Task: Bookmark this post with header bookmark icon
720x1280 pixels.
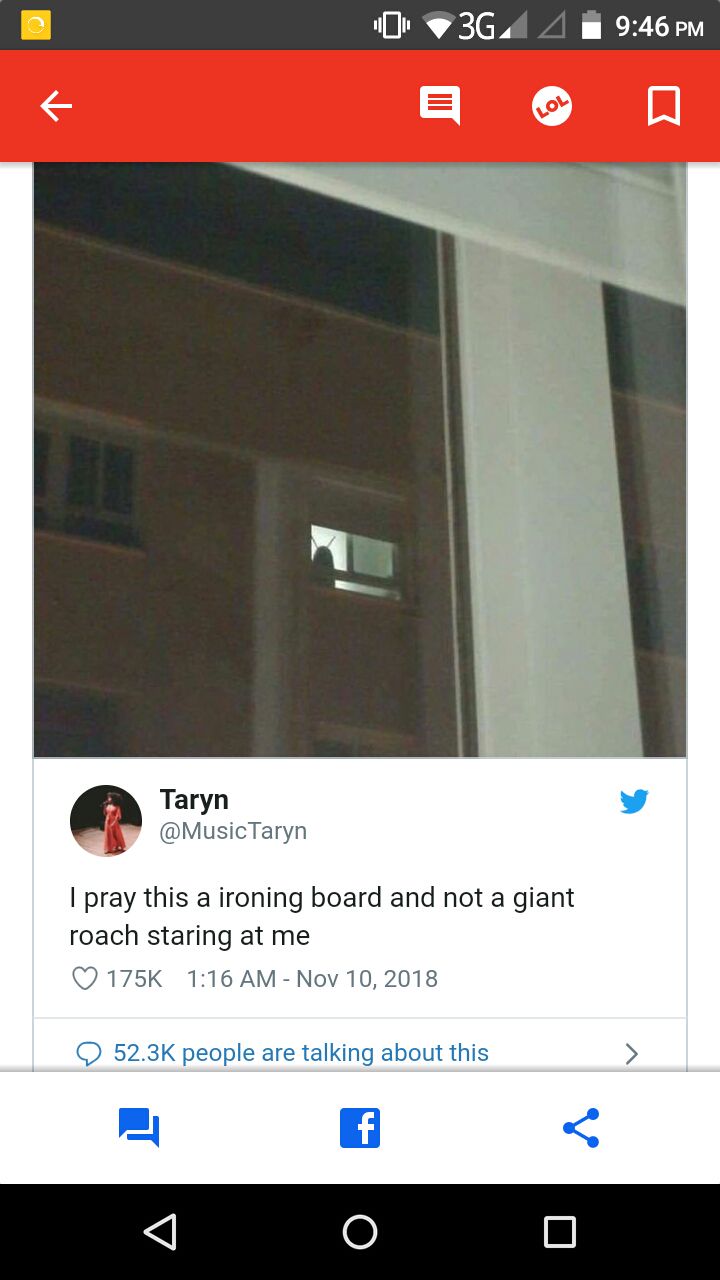Action: pyautogui.click(x=664, y=106)
